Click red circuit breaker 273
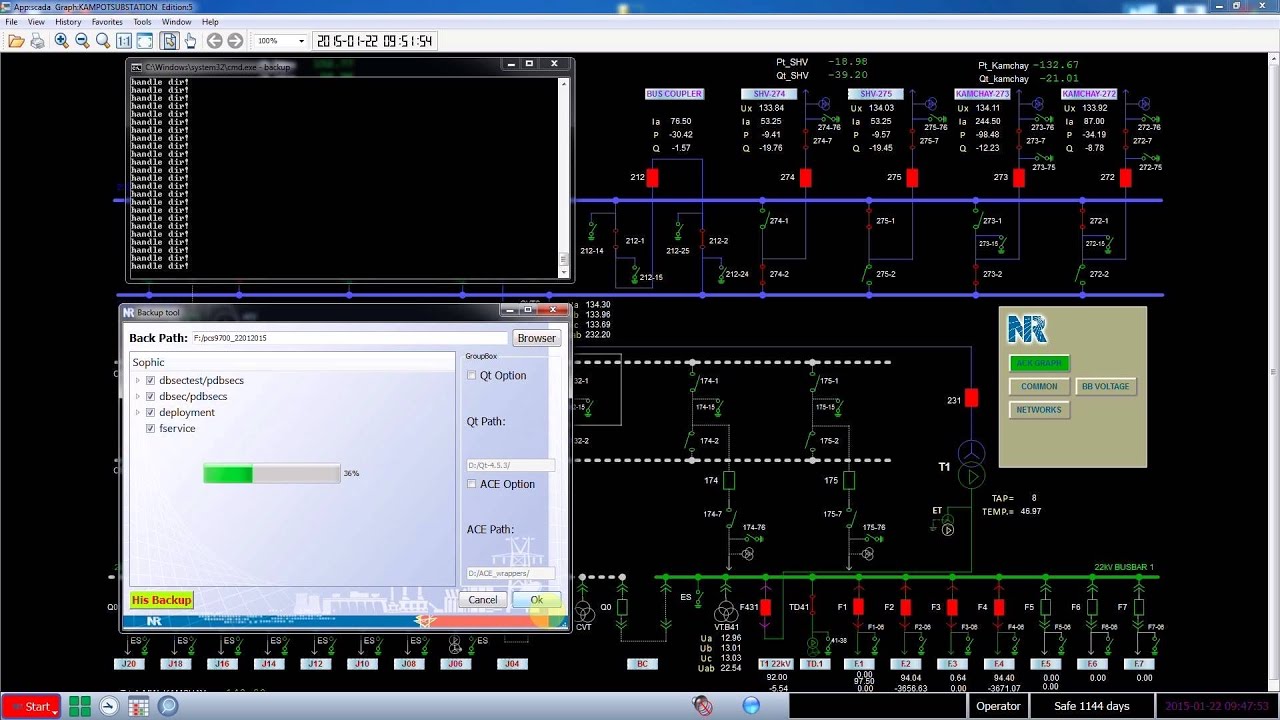Screen dimensions: 1280x720 (1018, 178)
